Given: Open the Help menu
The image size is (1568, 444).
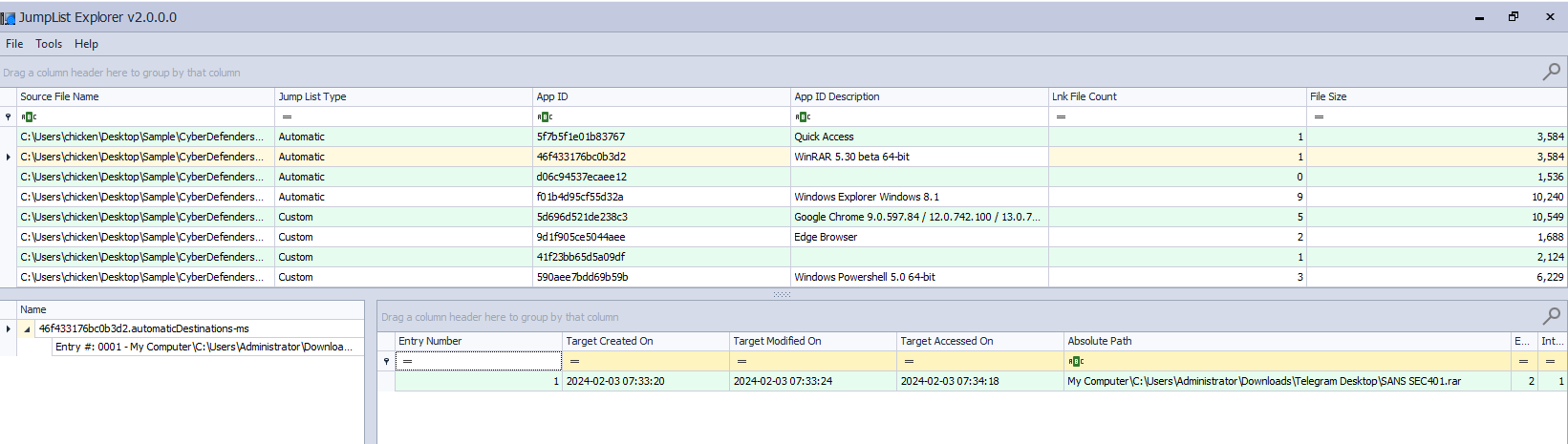Looking at the screenshot, I should pos(86,44).
